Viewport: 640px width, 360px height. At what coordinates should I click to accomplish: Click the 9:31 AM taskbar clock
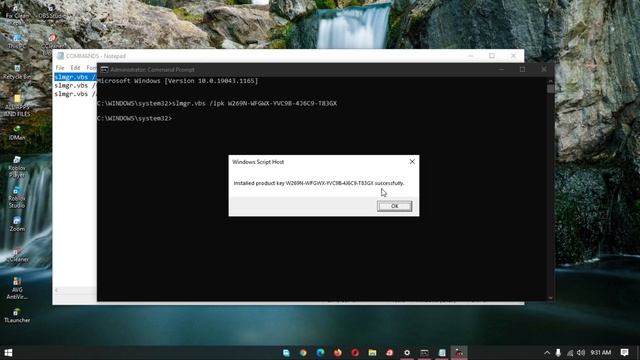point(601,352)
